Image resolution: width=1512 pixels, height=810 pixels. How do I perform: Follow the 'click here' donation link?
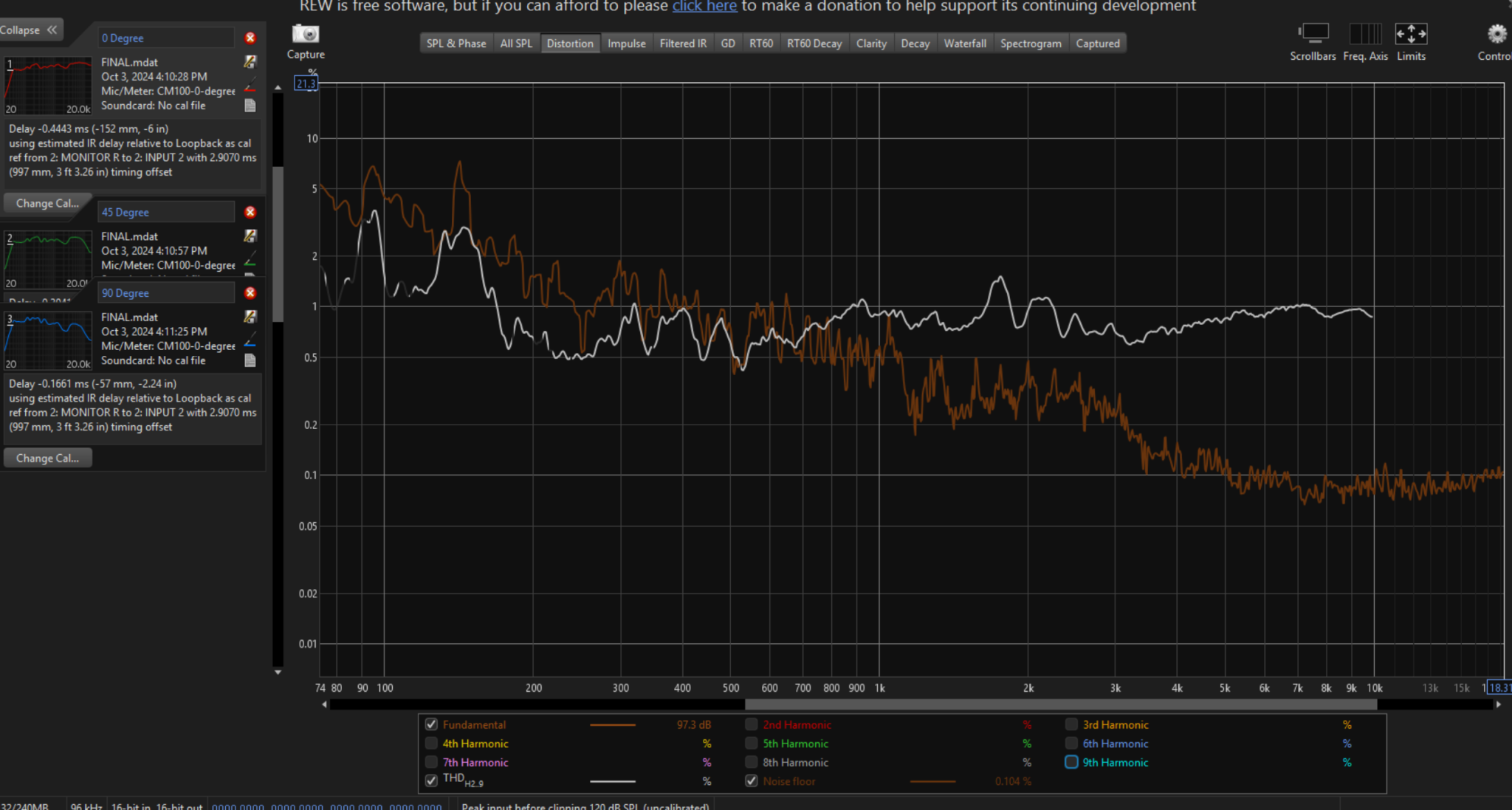point(704,6)
